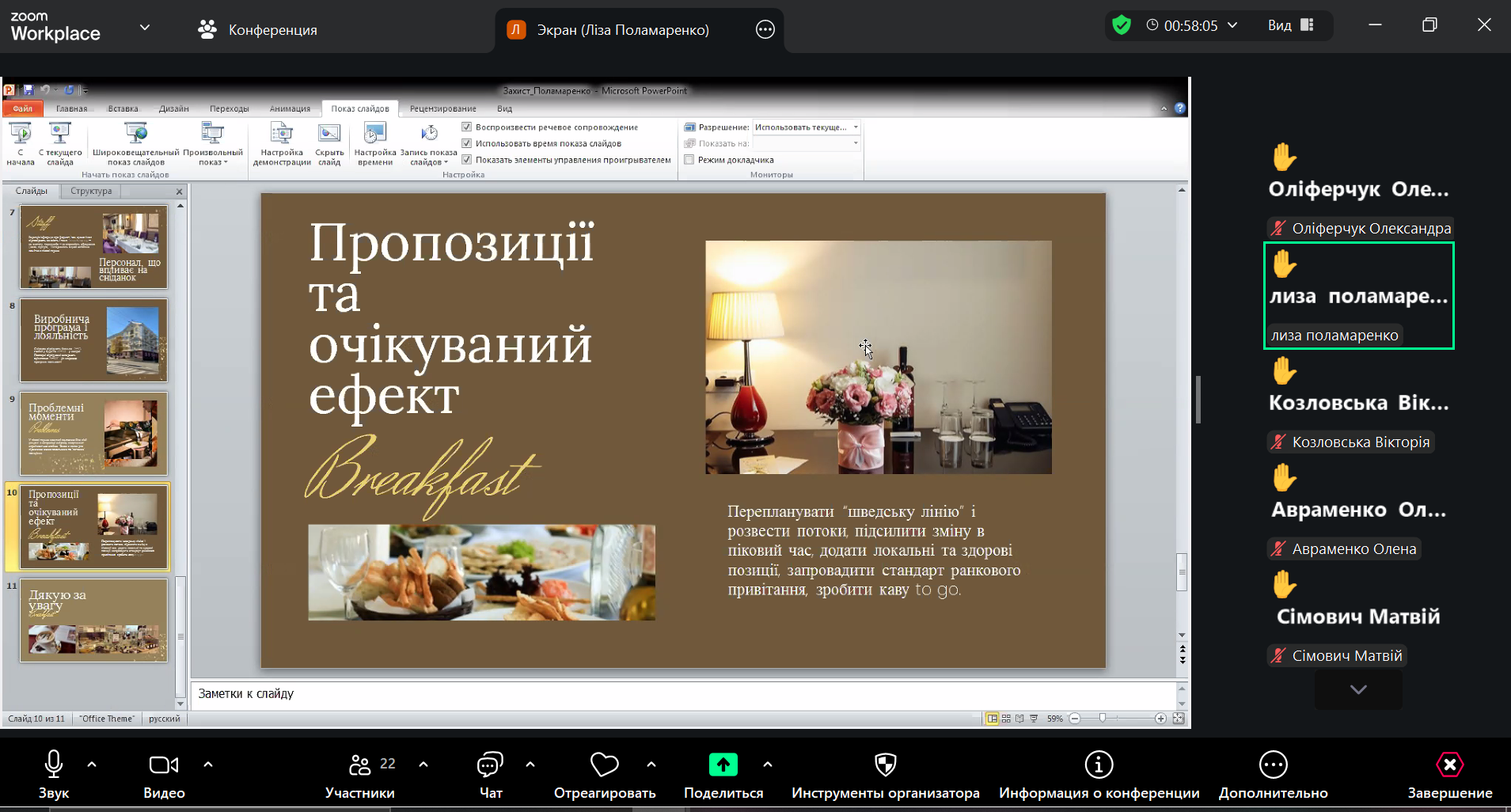Click the Отреагировать heart icon
Viewport: 1511px width, 812px height.
click(x=604, y=765)
